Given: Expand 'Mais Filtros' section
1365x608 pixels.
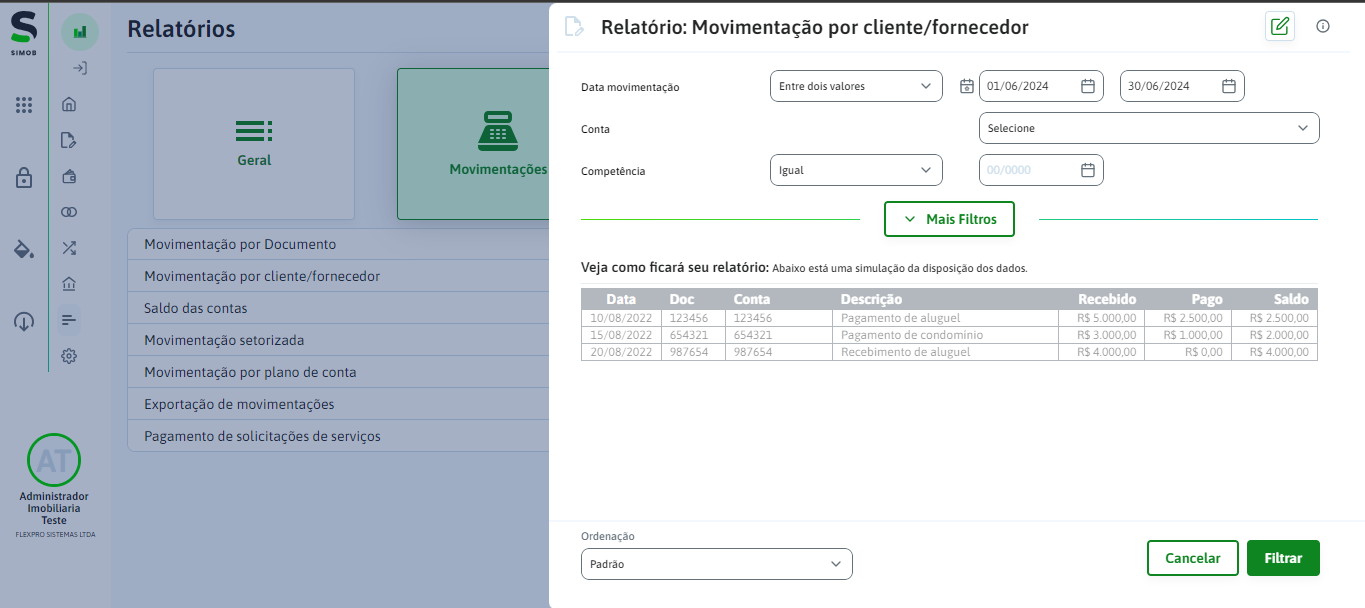Looking at the screenshot, I should 949,219.
